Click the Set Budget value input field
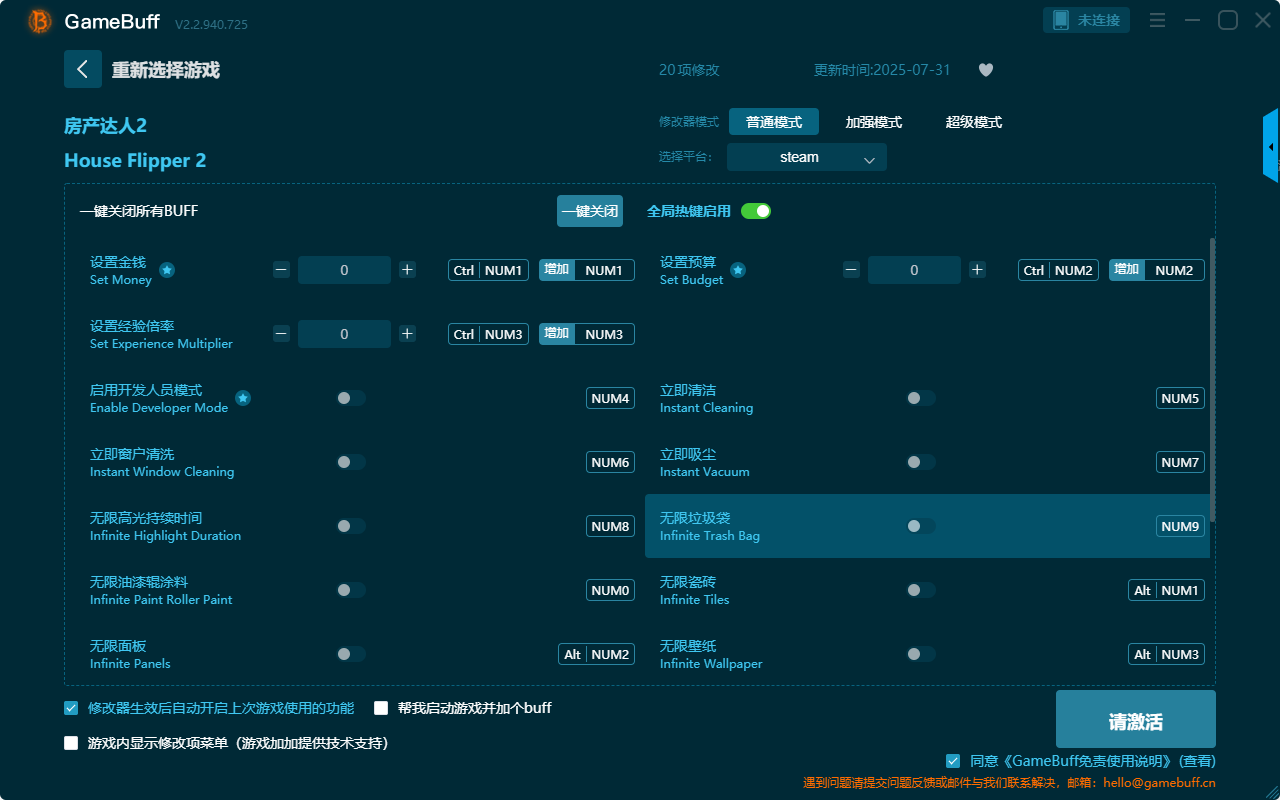1280x800 pixels. coord(914,270)
